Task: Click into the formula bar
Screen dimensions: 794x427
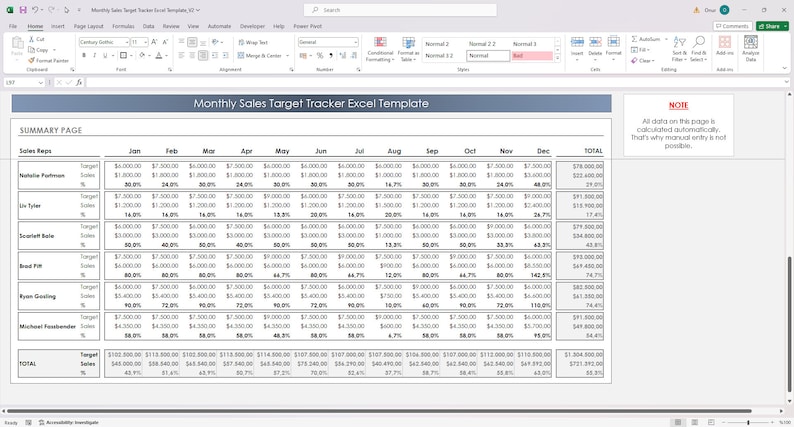Action: [x=434, y=82]
